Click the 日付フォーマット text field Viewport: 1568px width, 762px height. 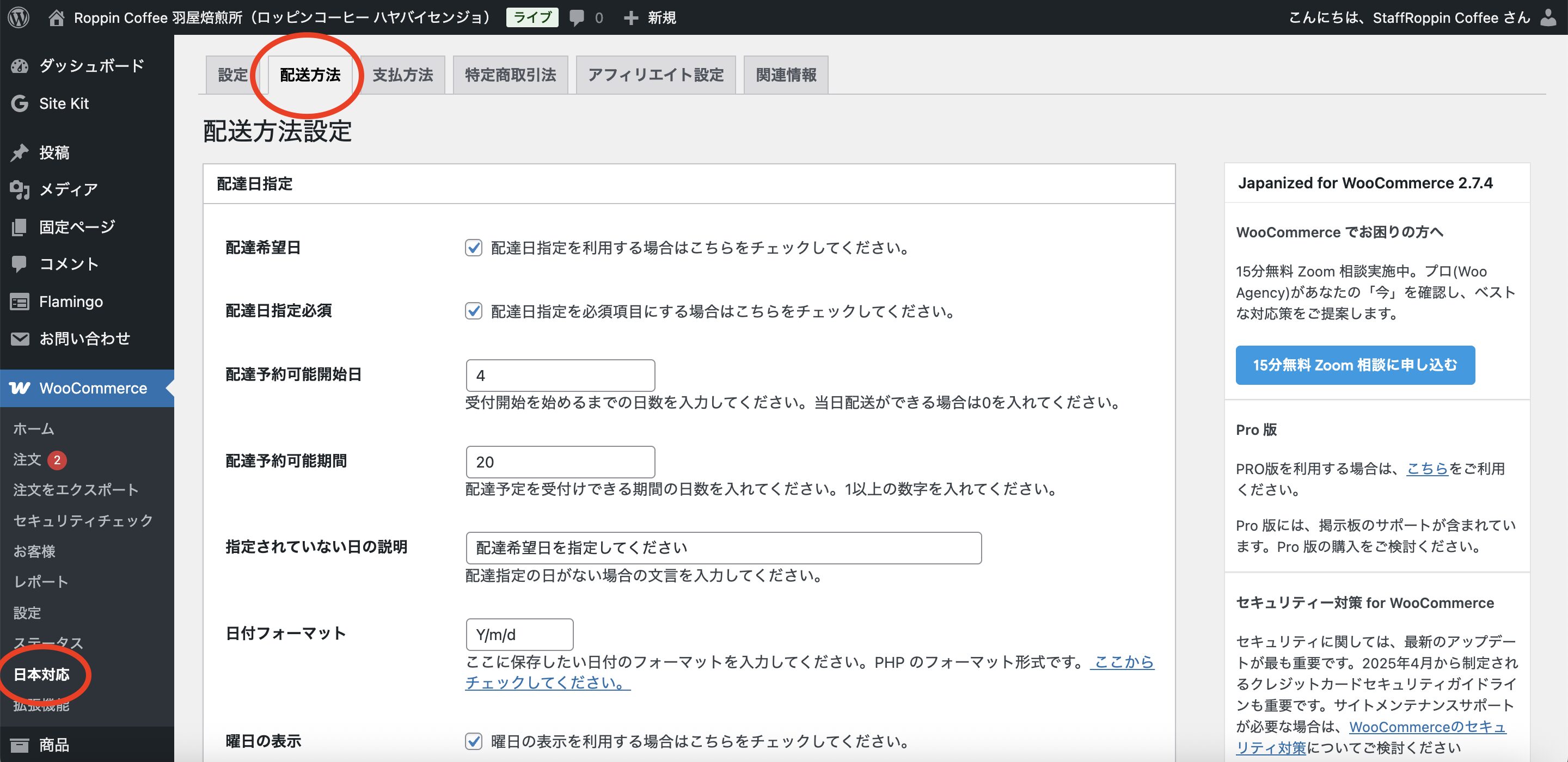(x=519, y=635)
